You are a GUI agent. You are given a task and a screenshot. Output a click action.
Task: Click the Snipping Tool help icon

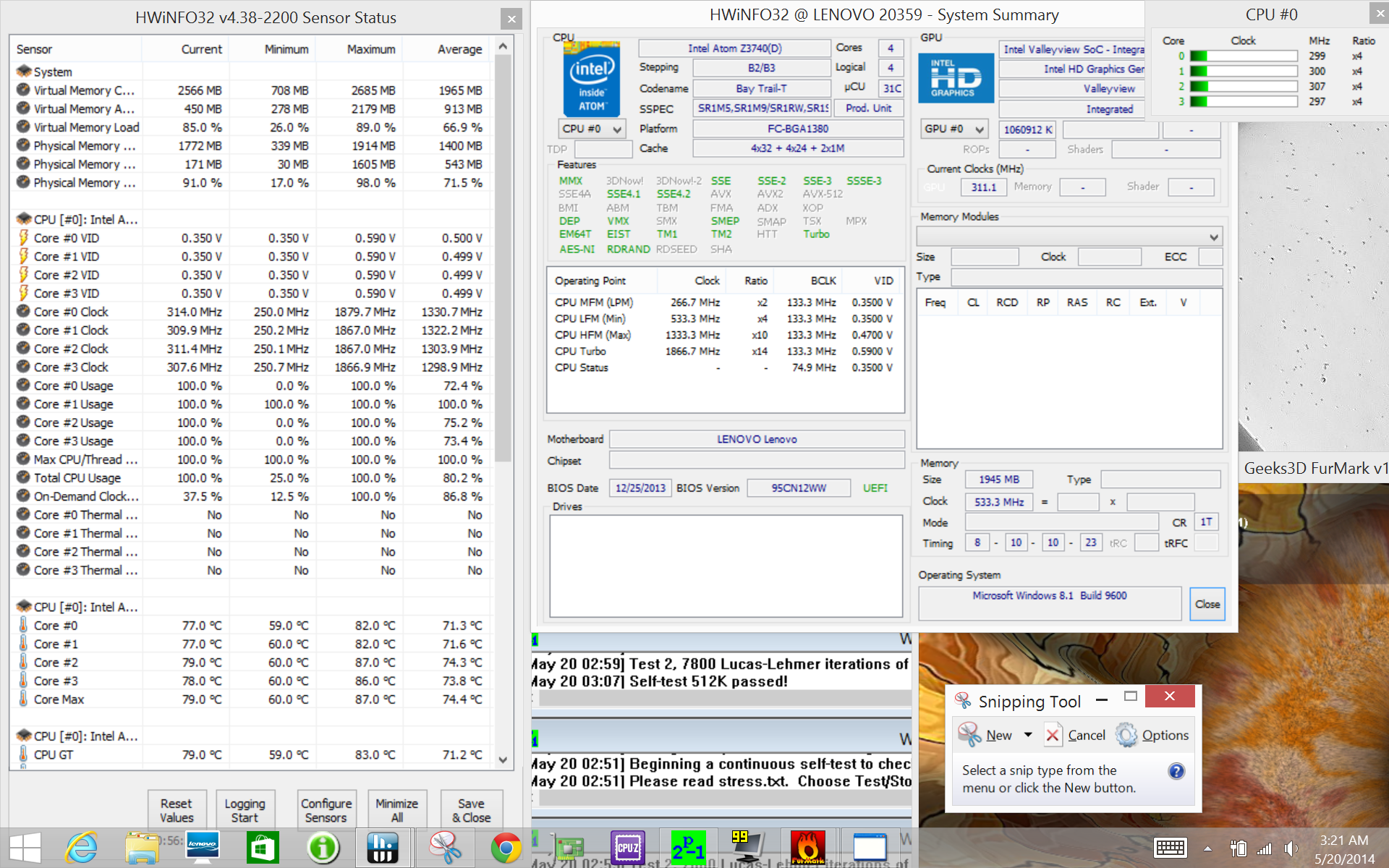tap(1176, 771)
